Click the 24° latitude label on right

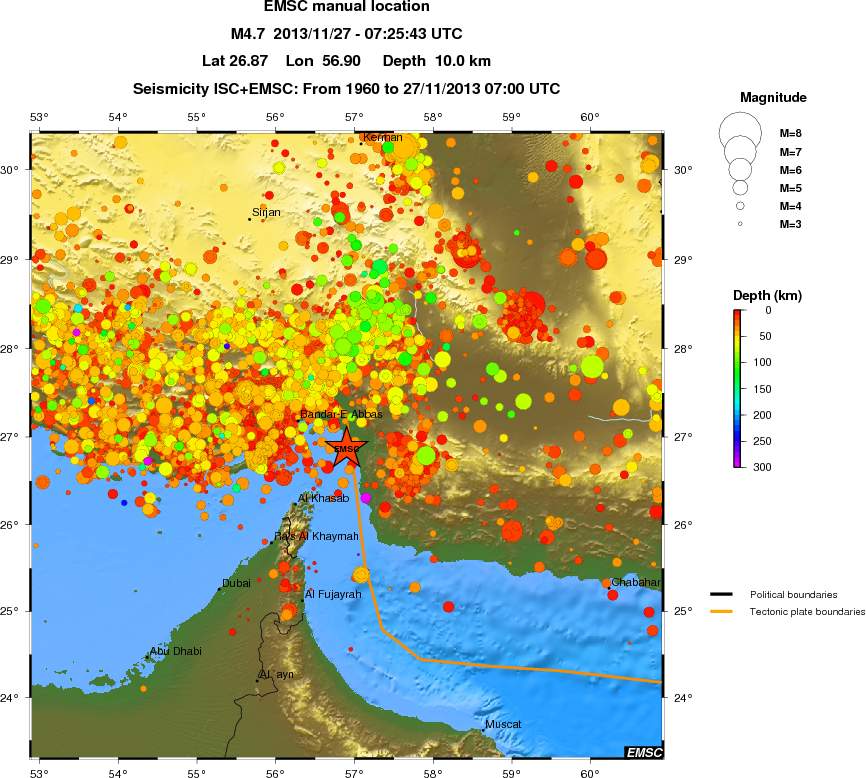[683, 698]
